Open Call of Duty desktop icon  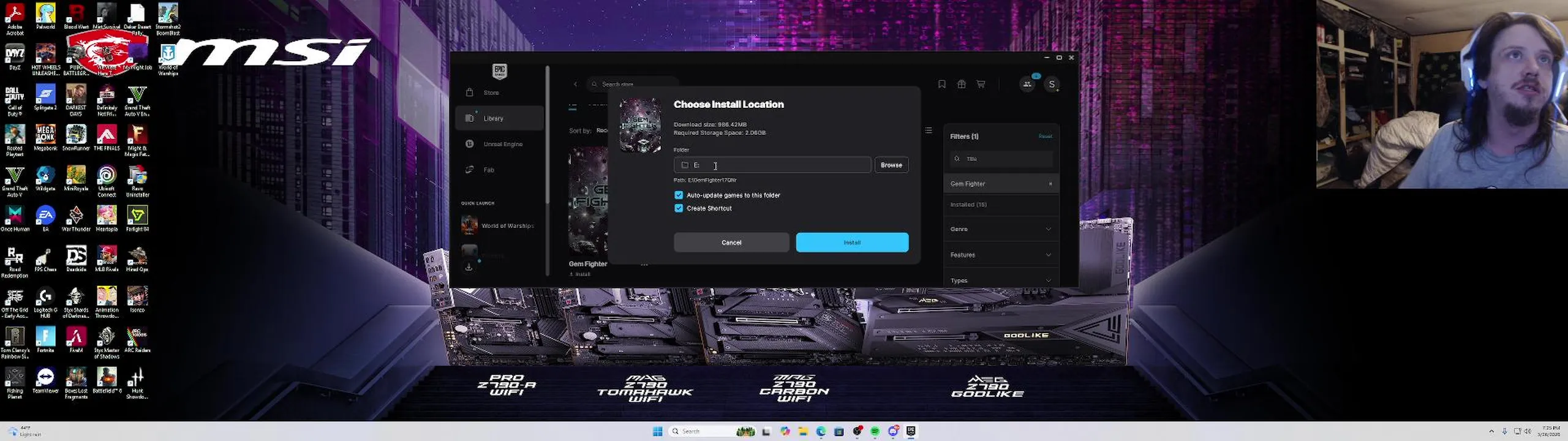click(15, 100)
